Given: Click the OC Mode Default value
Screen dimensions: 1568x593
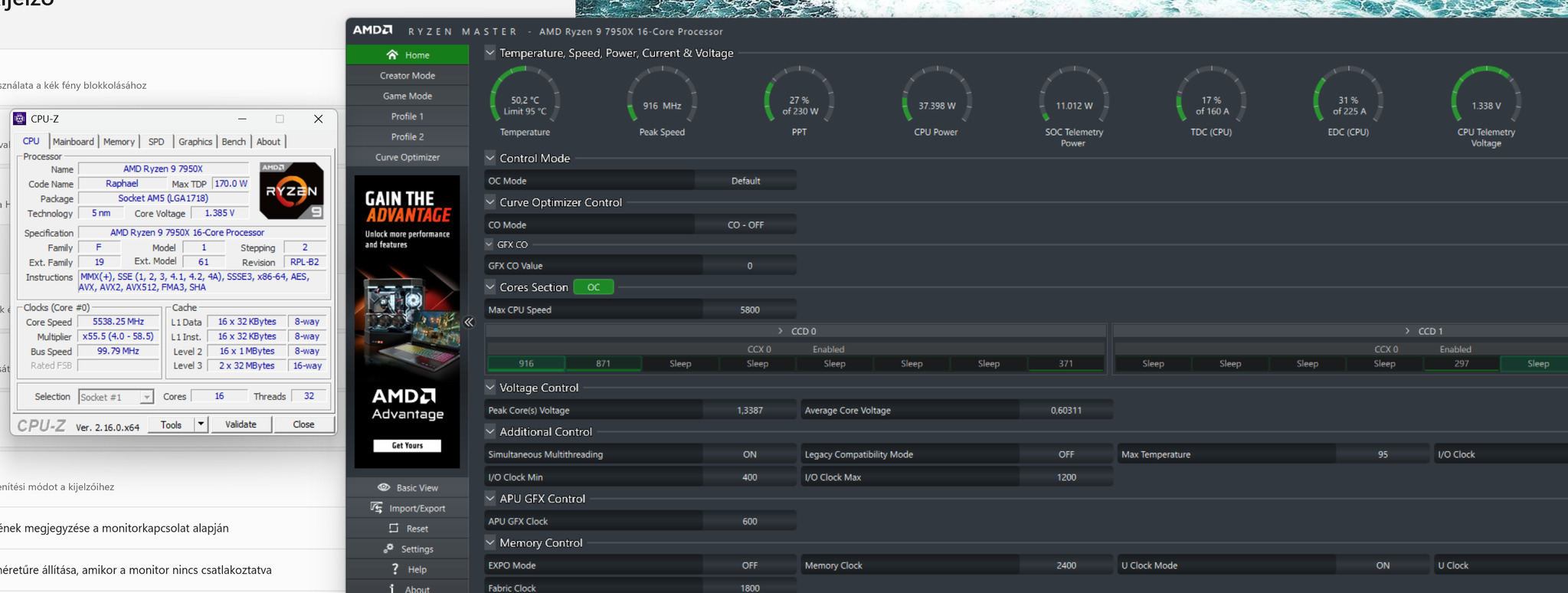Looking at the screenshot, I should pyautogui.click(x=745, y=181).
